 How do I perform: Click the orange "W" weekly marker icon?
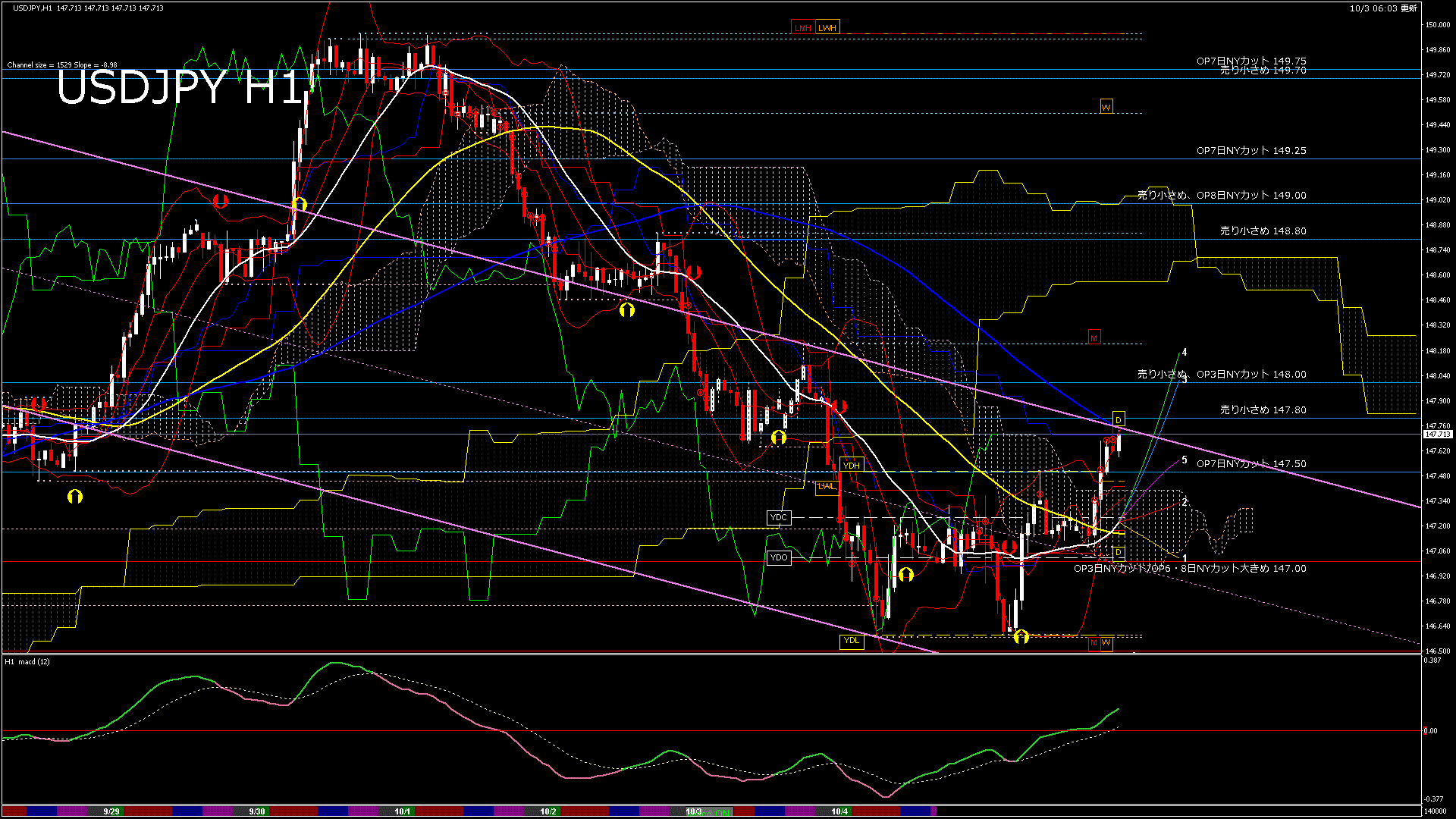(x=1107, y=107)
